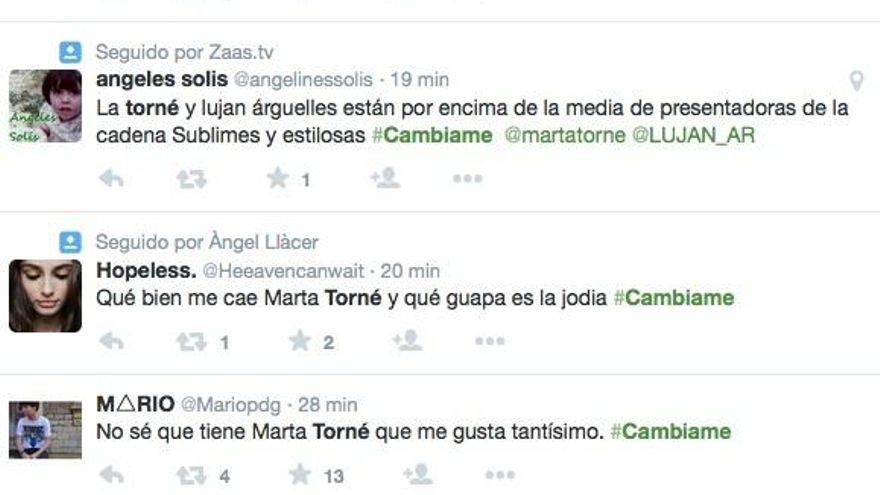Follow Hopeless. via add-user icon

coord(407,341)
